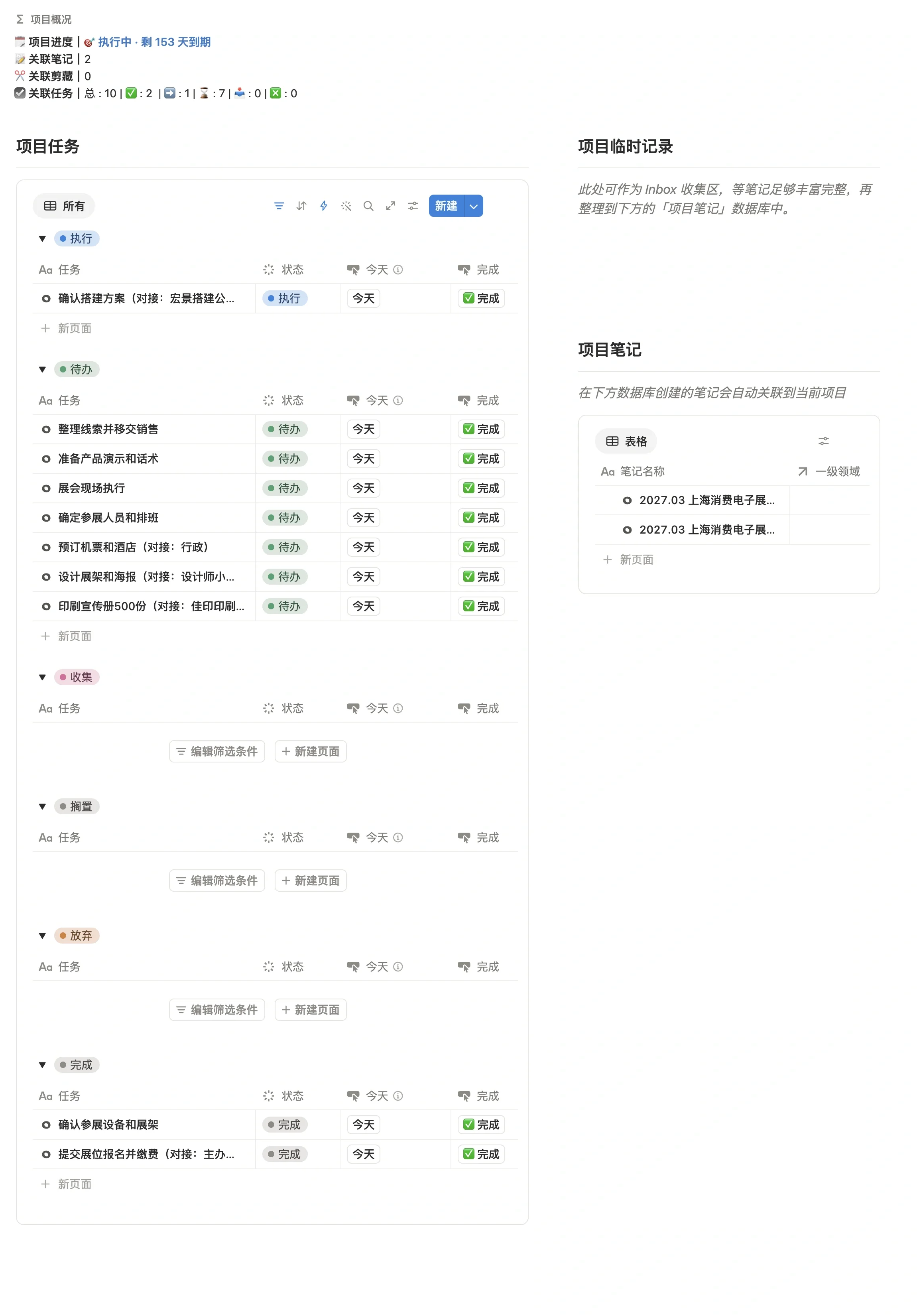
Task: Open first 2027.03 上海消费电子展 note
Action: [x=706, y=500]
